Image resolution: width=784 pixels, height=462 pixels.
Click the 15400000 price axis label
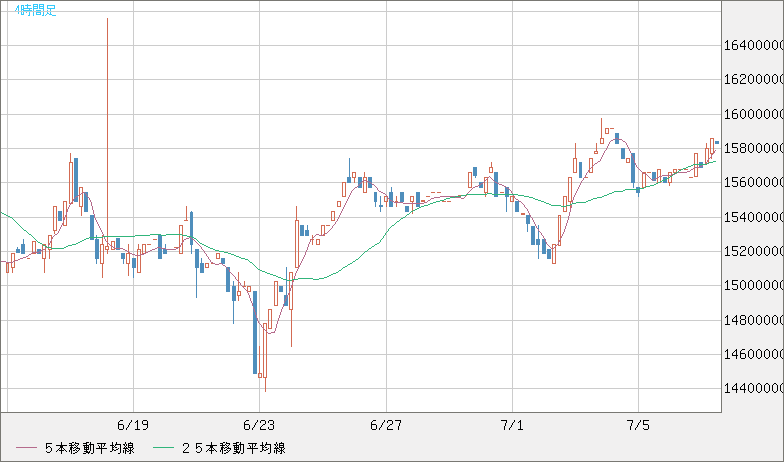click(754, 218)
